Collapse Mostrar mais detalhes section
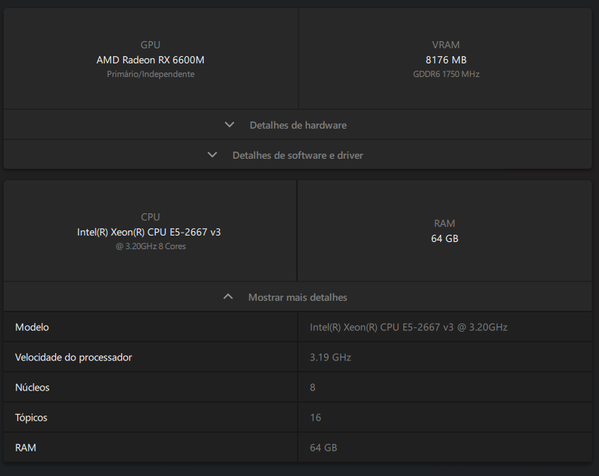 click(298, 297)
